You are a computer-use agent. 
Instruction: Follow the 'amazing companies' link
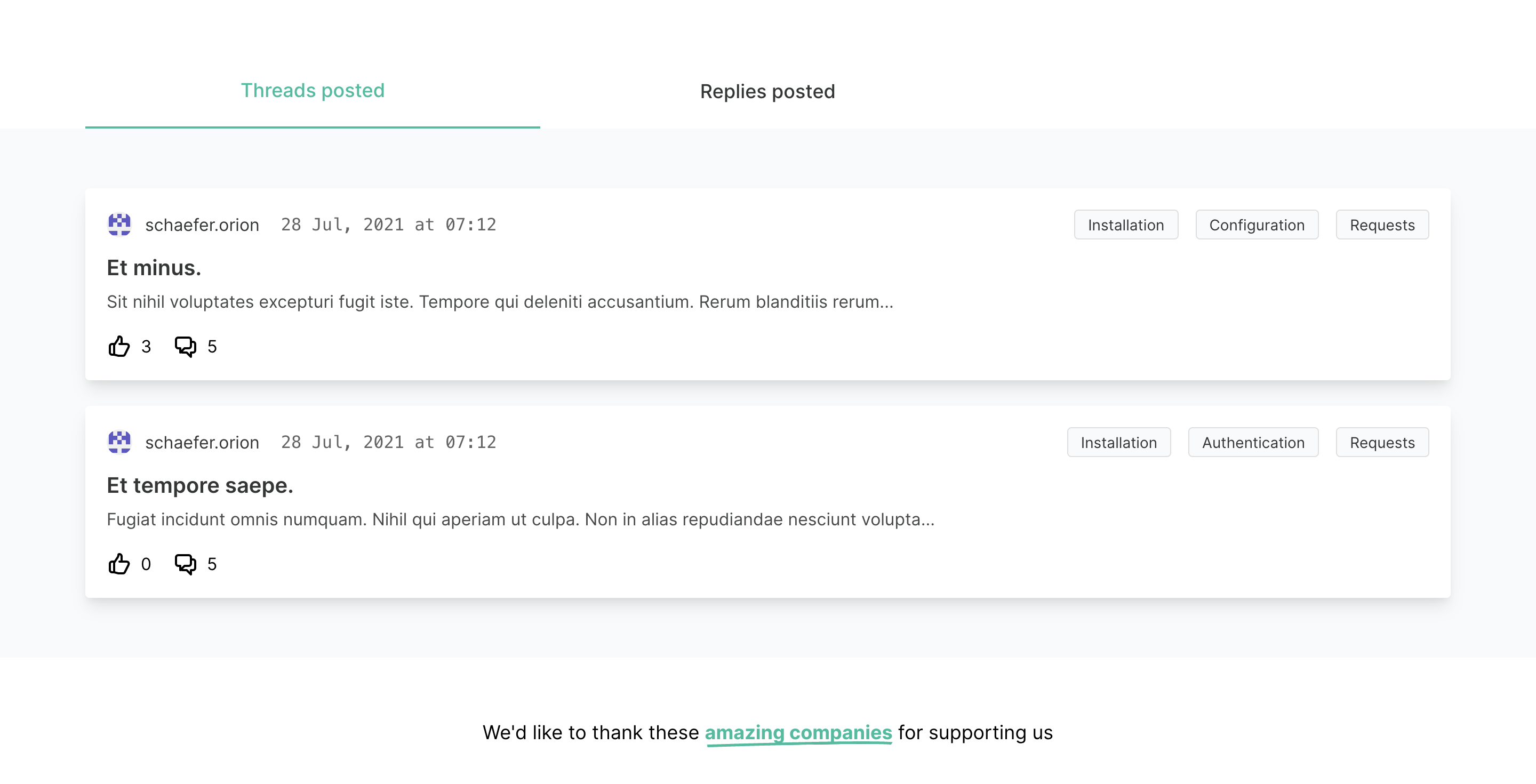[798, 732]
